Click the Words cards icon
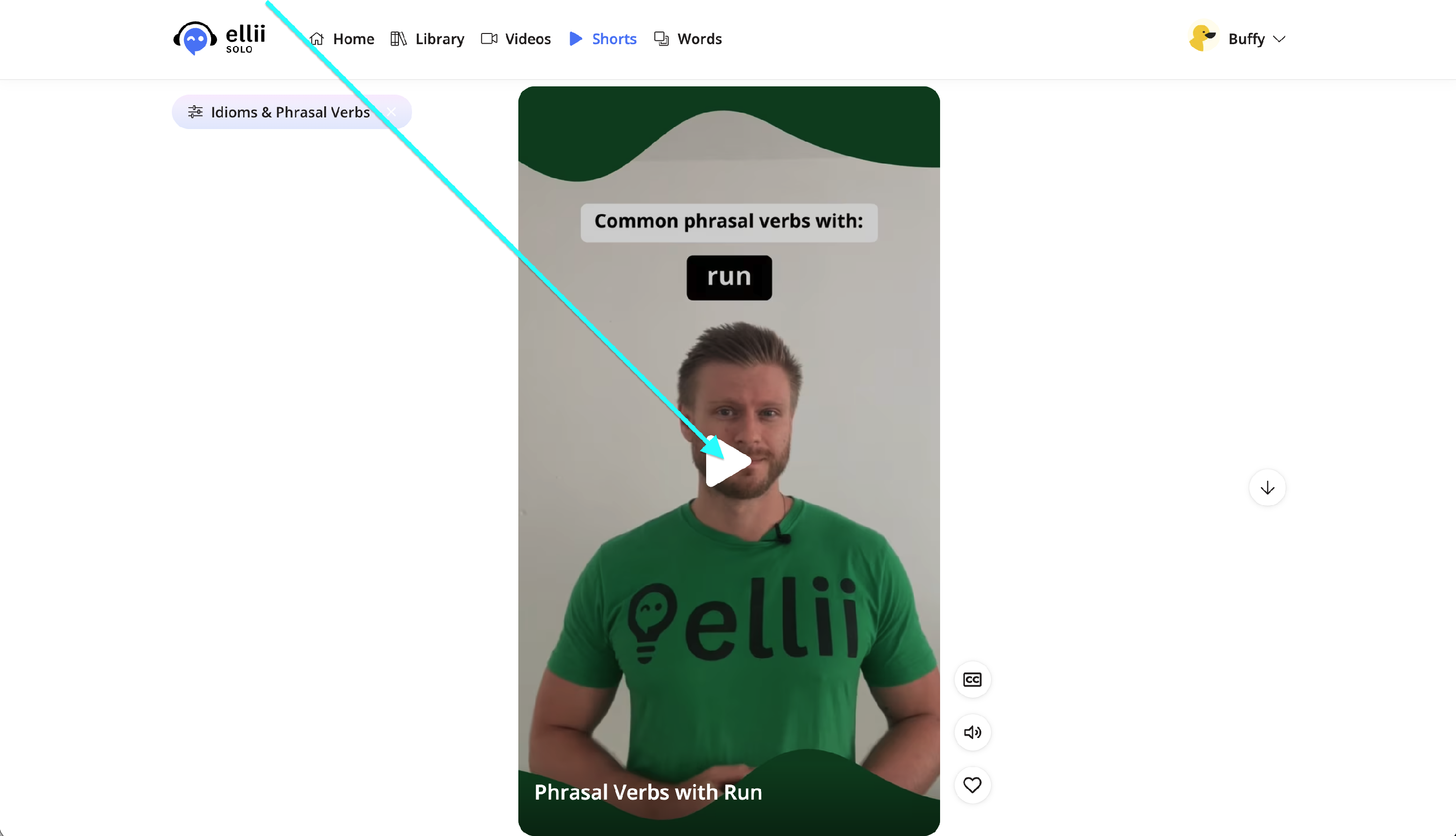Image resolution: width=1456 pixels, height=836 pixels. pos(661,38)
